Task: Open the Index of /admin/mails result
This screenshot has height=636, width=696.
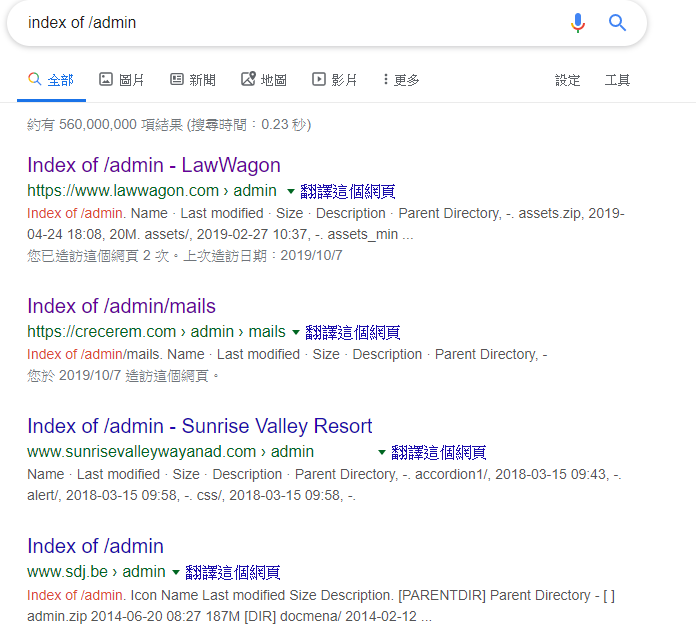Action: click(x=121, y=306)
